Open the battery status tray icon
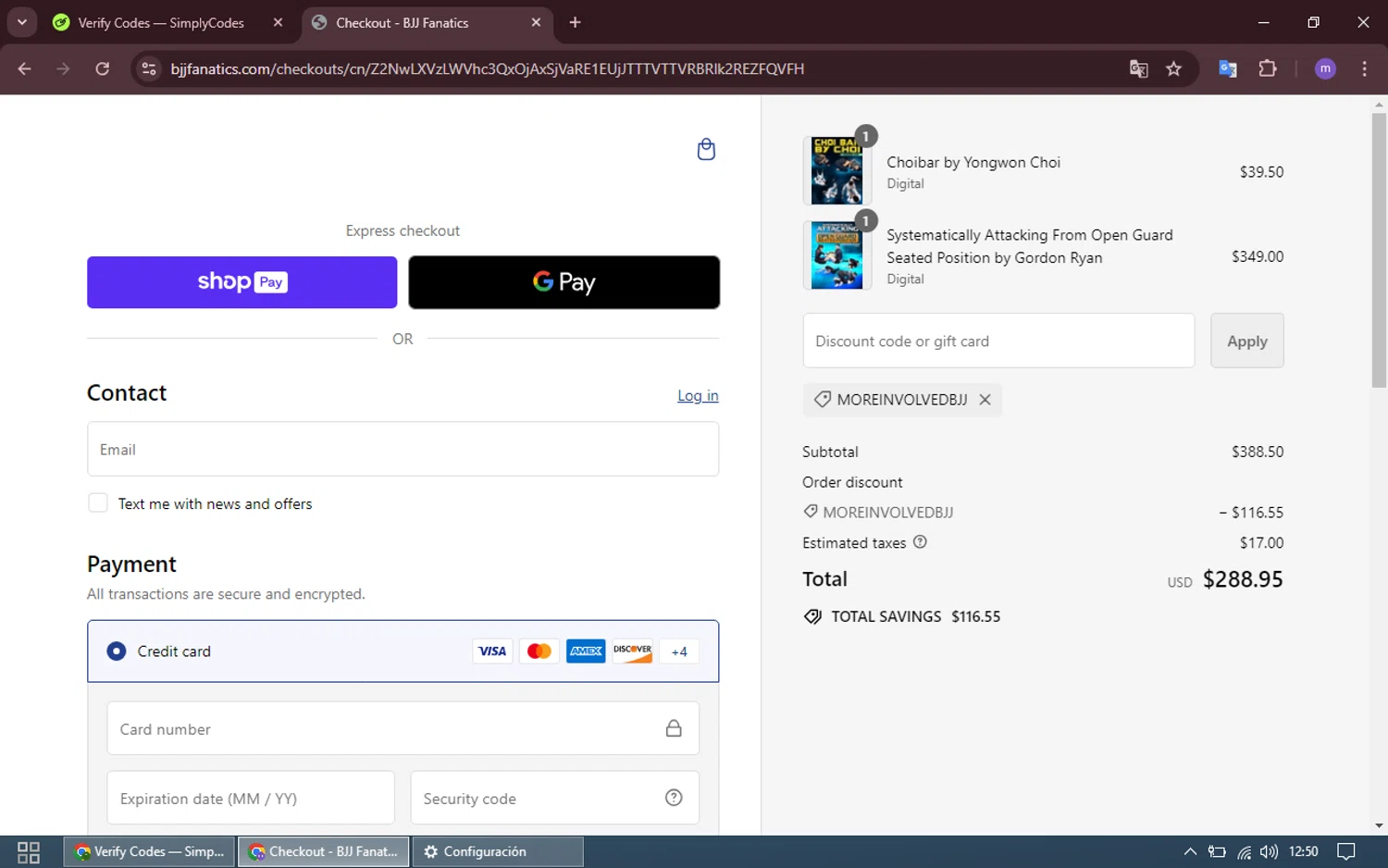The height and width of the screenshot is (868, 1388). tap(1217, 851)
